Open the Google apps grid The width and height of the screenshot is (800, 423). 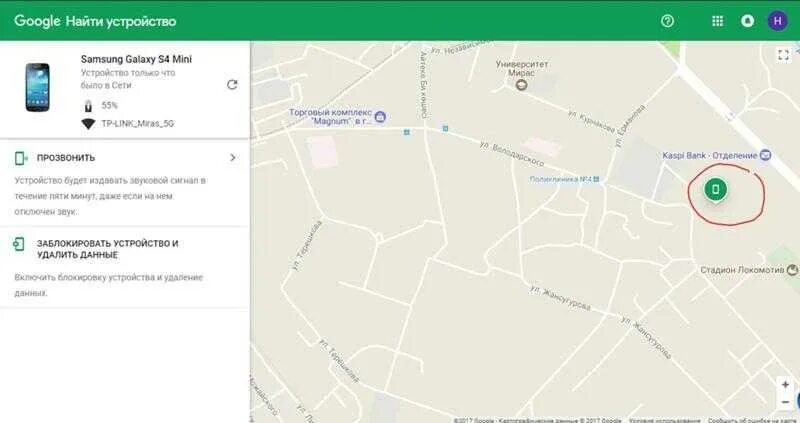717,21
